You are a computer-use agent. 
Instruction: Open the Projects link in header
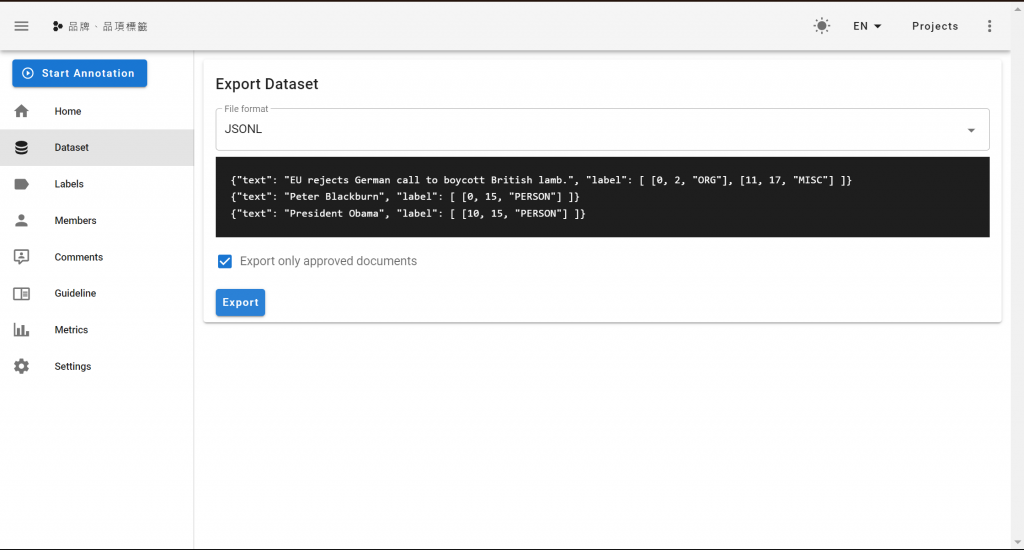[935, 26]
